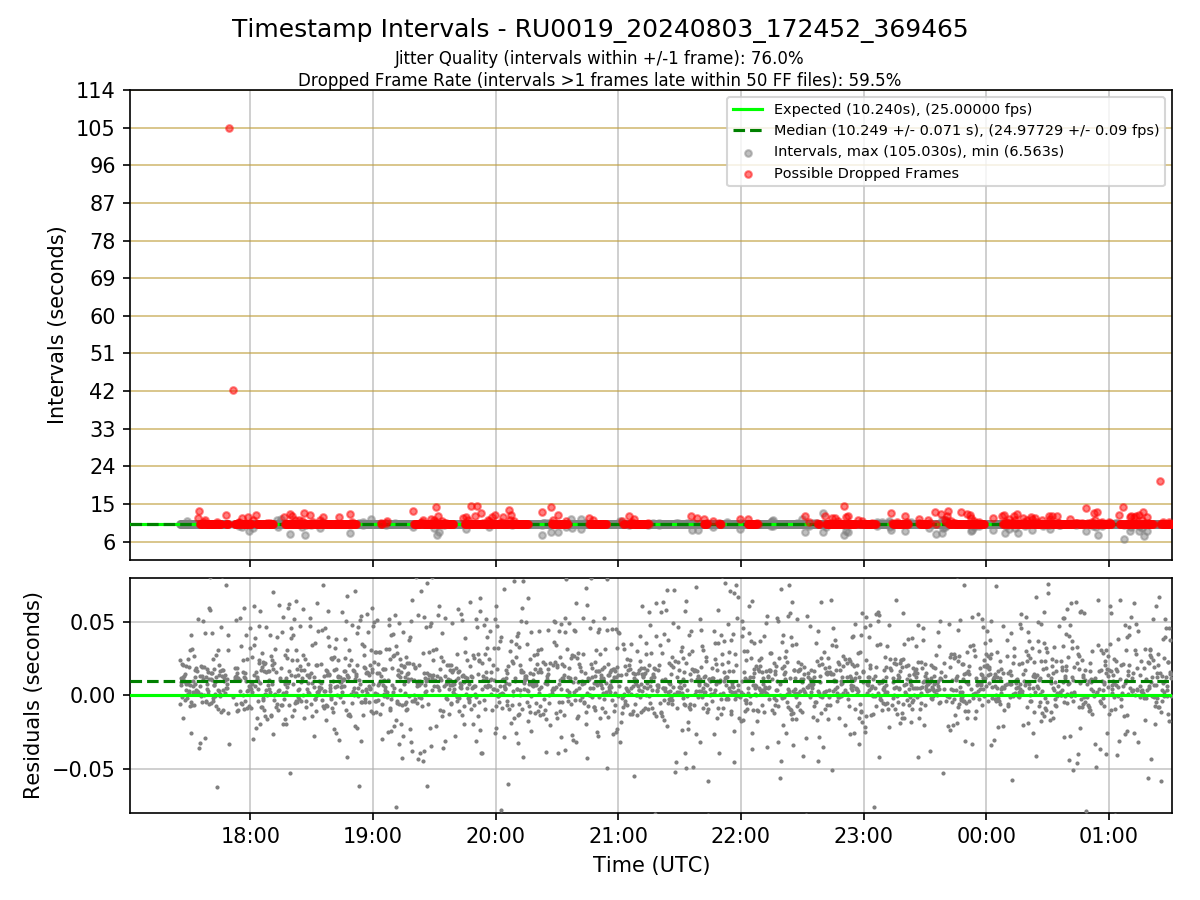Click the red dot marker in legend
Image resolution: width=1200 pixels, height=900 pixels.
point(749,173)
